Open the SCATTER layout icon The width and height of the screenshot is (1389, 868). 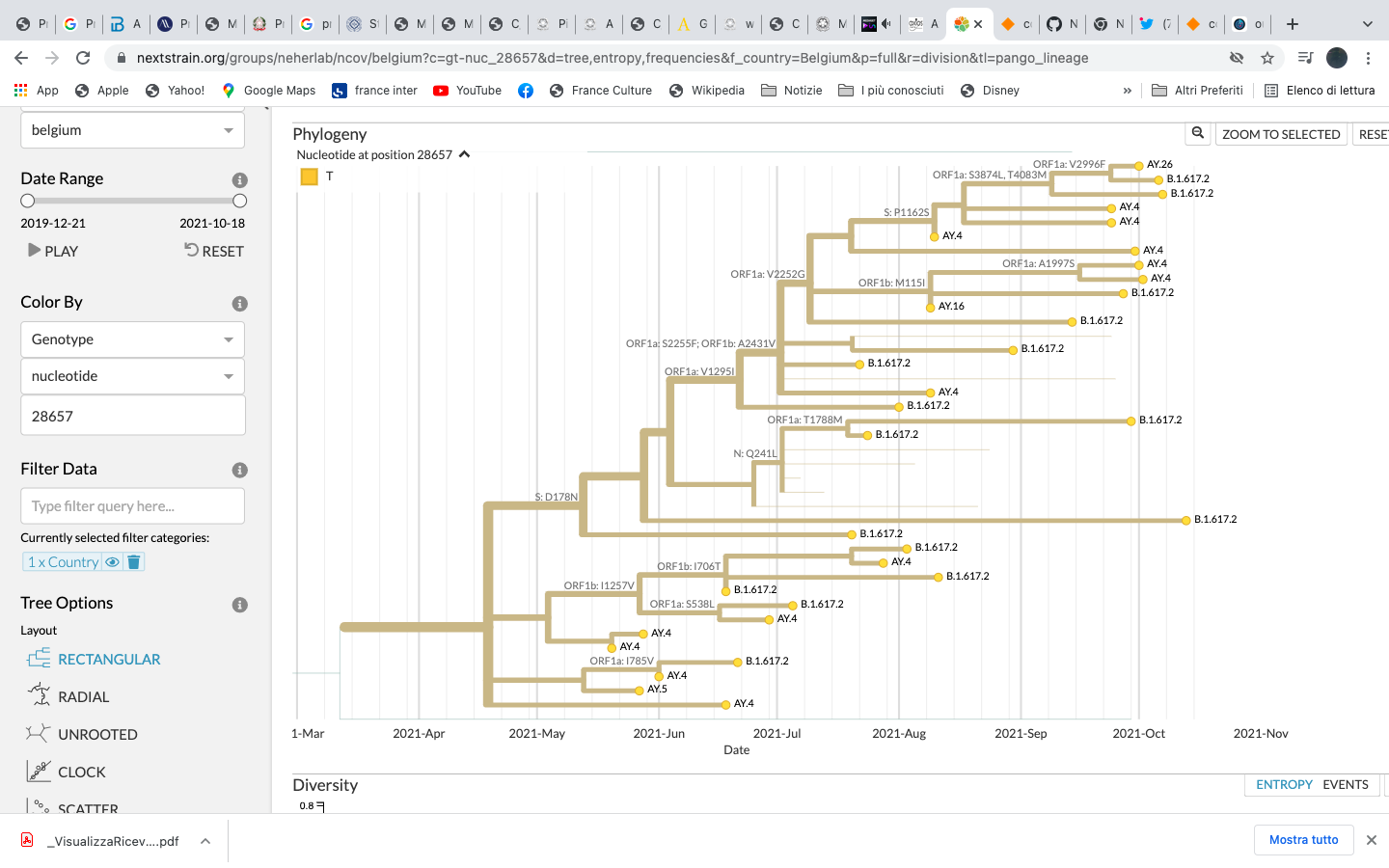pyautogui.click(x=36, y=806)
